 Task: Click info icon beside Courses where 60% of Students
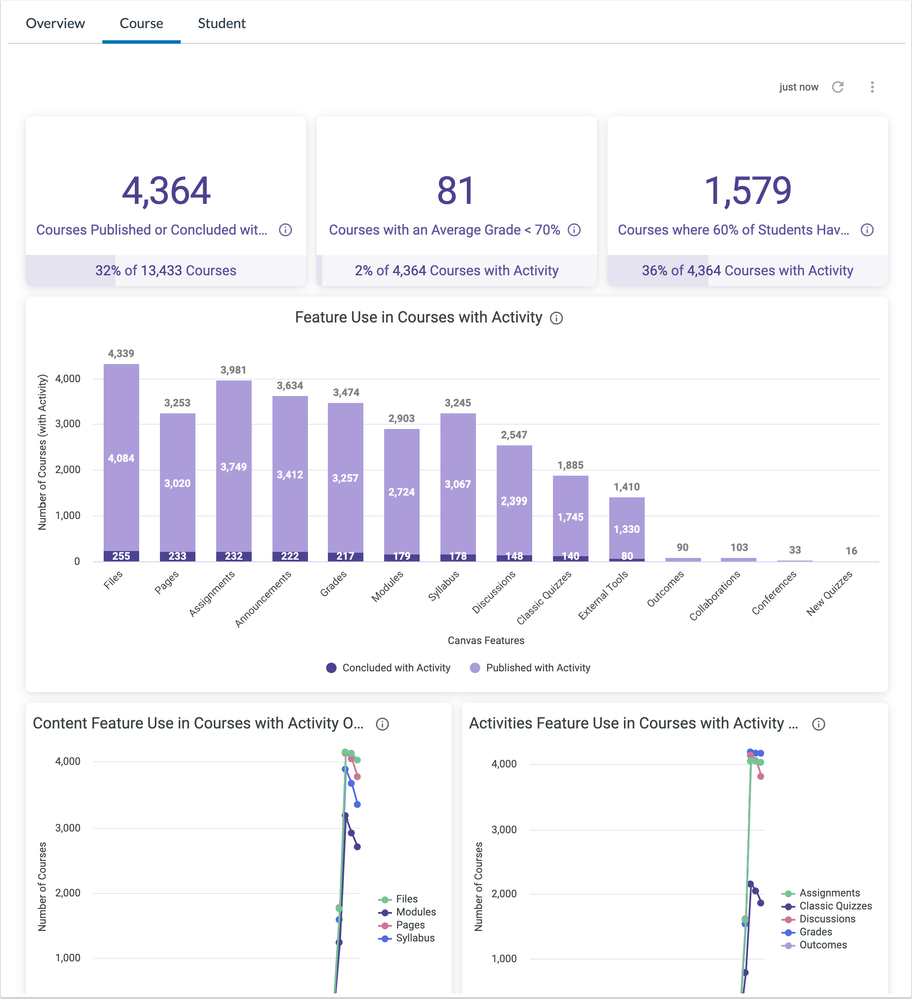pyautogui.click(x=867, y=230)
